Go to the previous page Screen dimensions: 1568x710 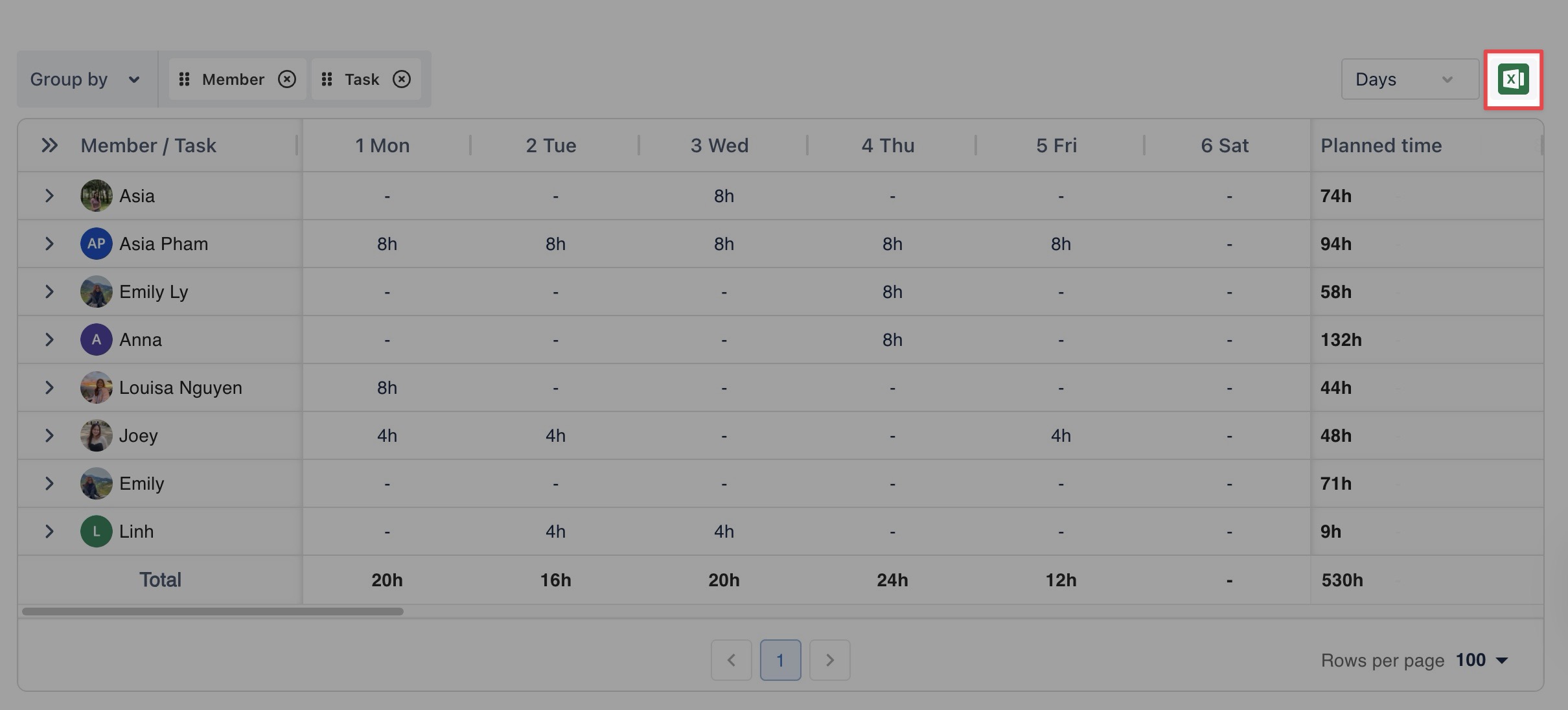[x=731, y=660]
